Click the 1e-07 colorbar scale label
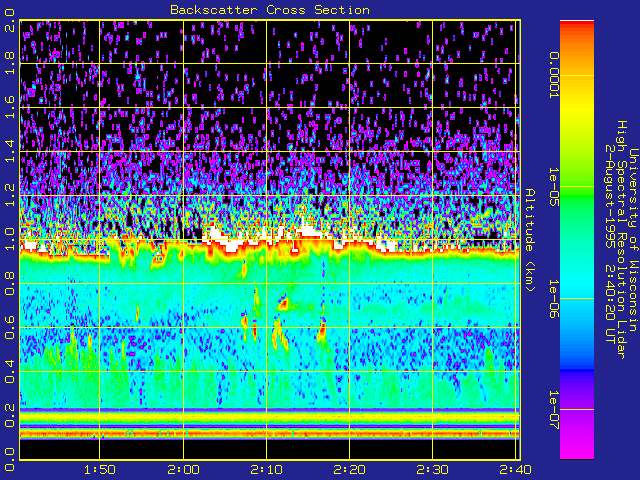The width and height of the screenshot is (640, 480). coord(554,409)
